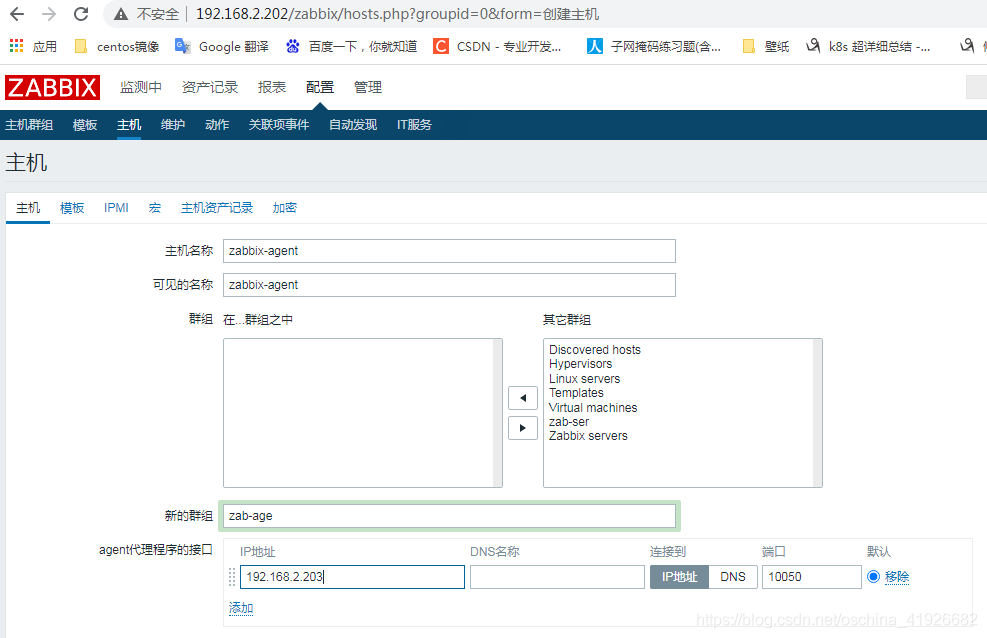Go to 自动发现 submenu
Image resolution: width=987 pixels, height=638 pixels.
pyautogui.click(x=353, y=125)
